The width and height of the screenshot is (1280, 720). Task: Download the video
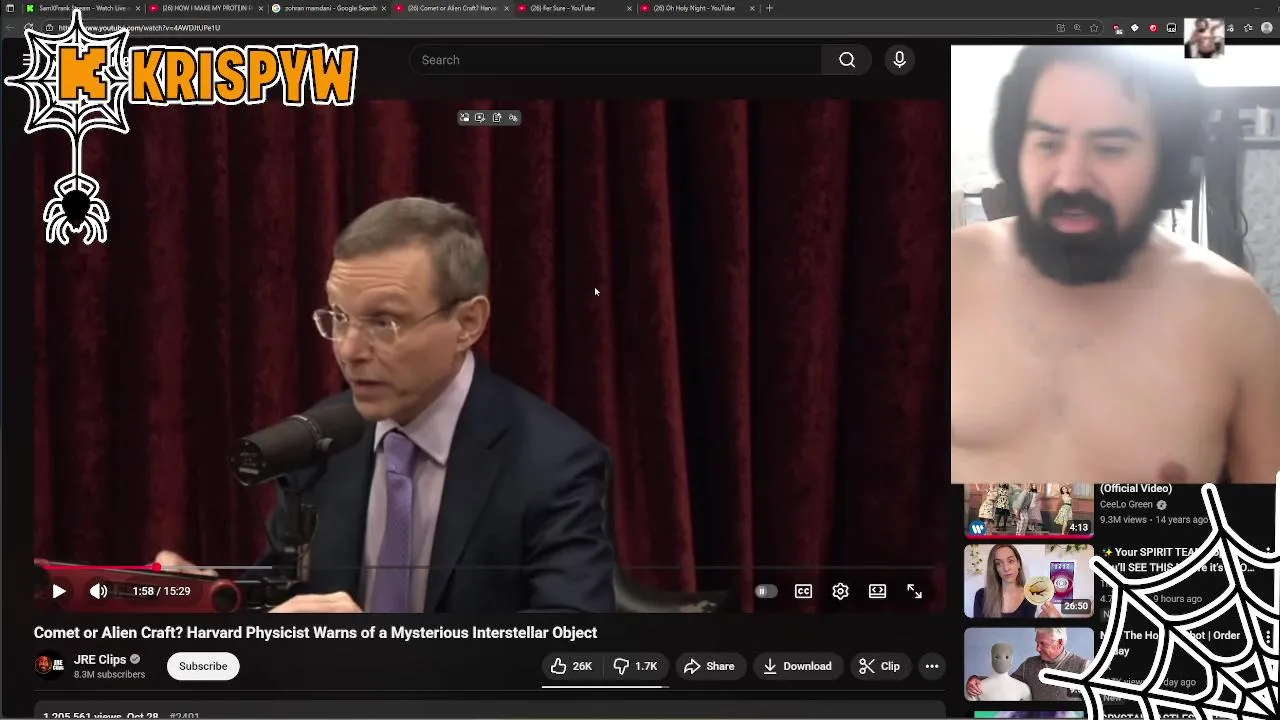pos(797,666)
